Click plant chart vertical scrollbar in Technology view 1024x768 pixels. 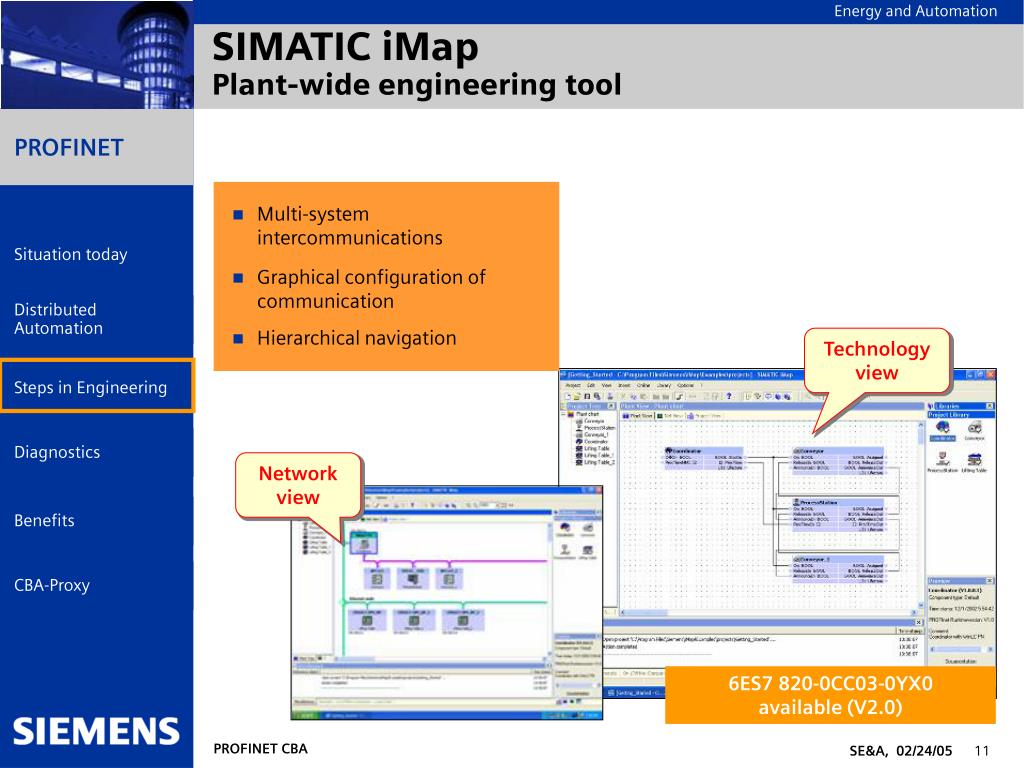point(921,516)
